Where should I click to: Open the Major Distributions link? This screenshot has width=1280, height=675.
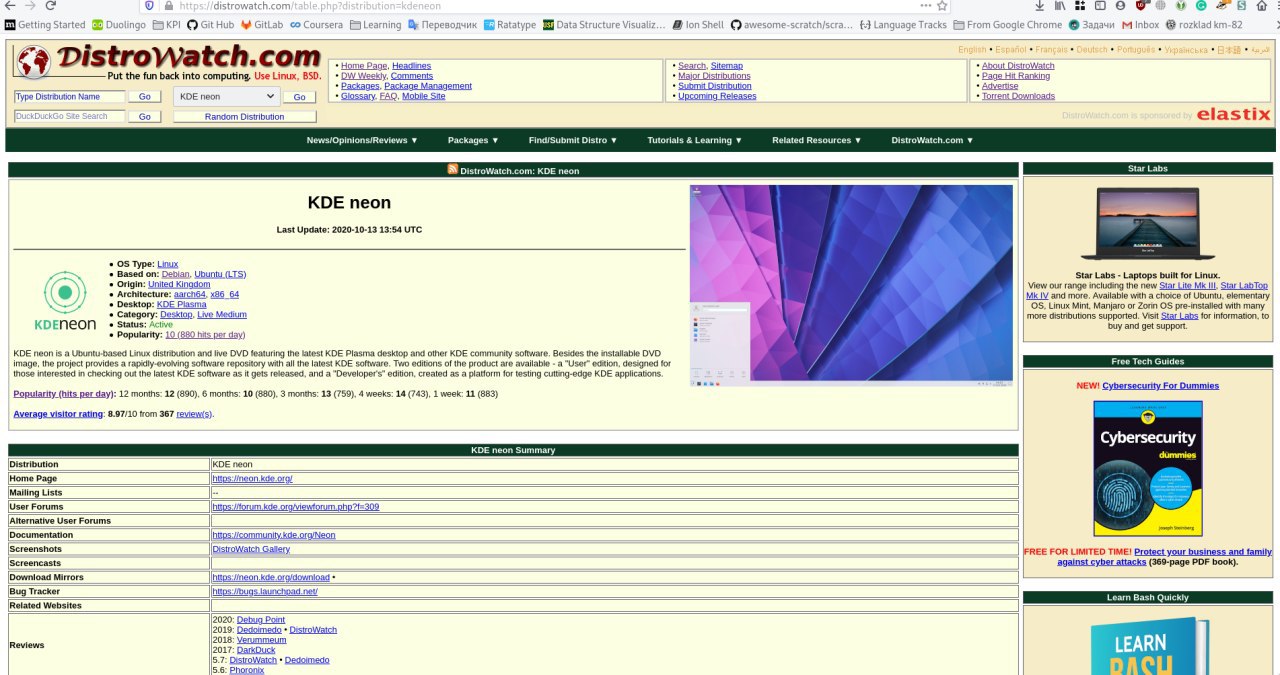714,76
